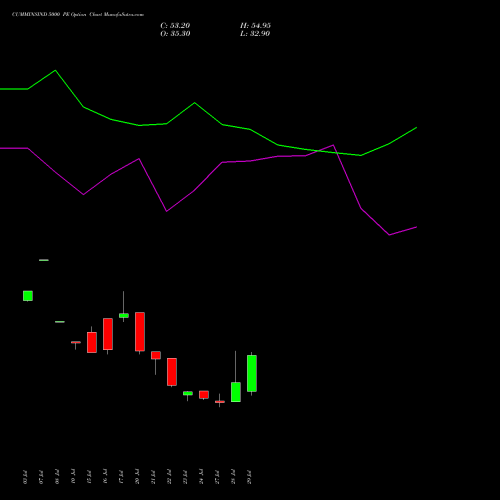Click the small red candlestick above 24 Jul
The height and width of the screenshot is (500, 500).
pyautogui.click(x=204, y=395)
